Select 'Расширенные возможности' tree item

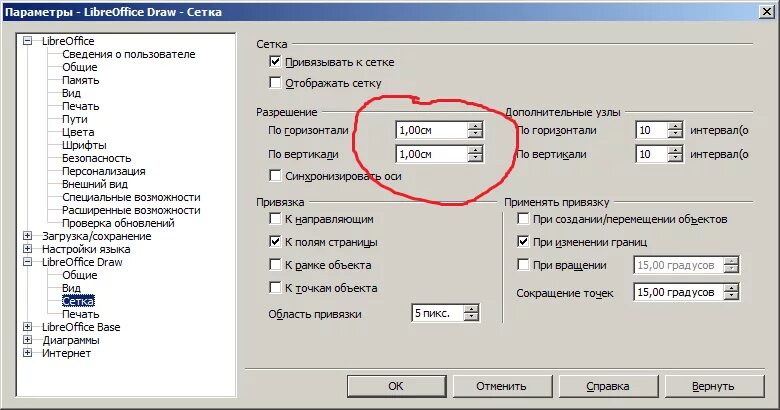(x=131, y=210)
